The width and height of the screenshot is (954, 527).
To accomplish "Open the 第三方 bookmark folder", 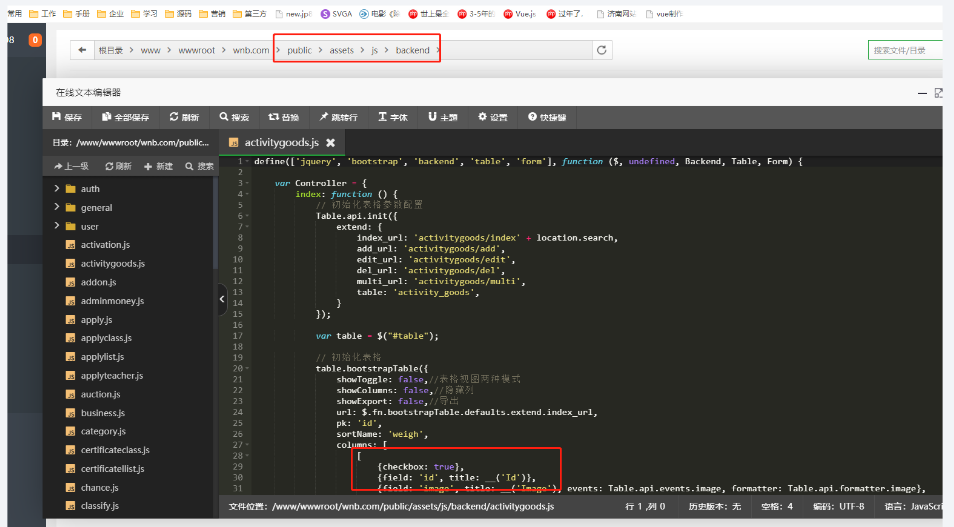I will pyautogui.click(x=249, y=13).
